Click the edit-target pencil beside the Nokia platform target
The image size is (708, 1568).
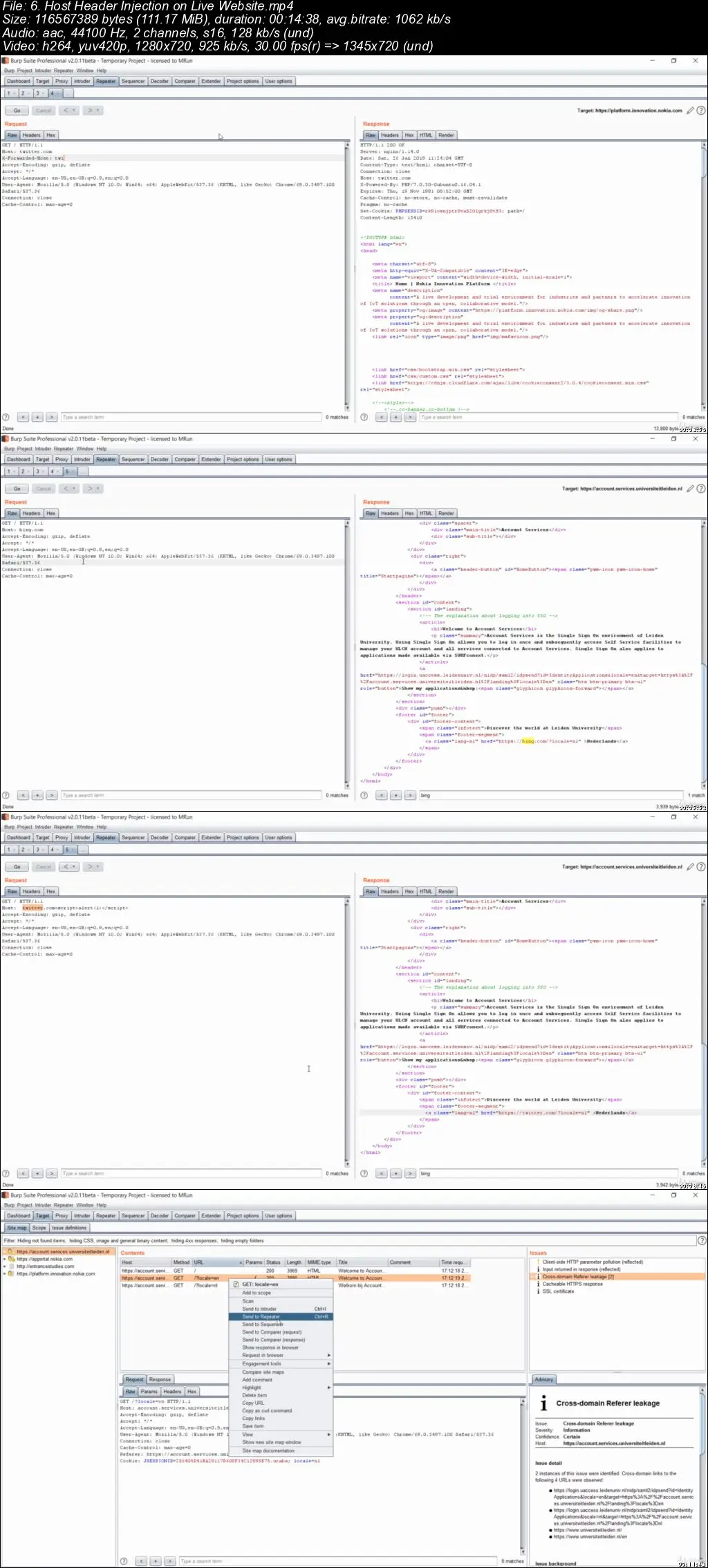click(690, 111)
